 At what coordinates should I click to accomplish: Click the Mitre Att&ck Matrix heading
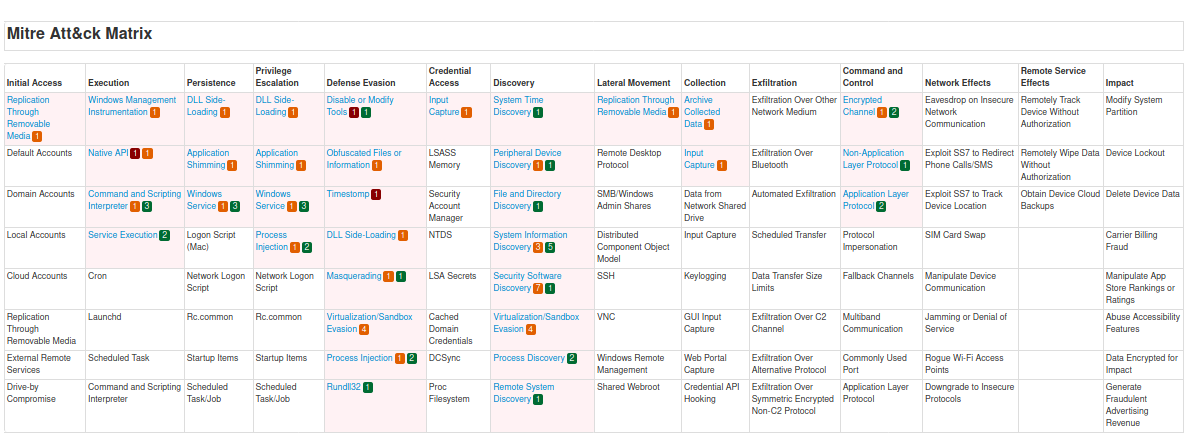79,34
